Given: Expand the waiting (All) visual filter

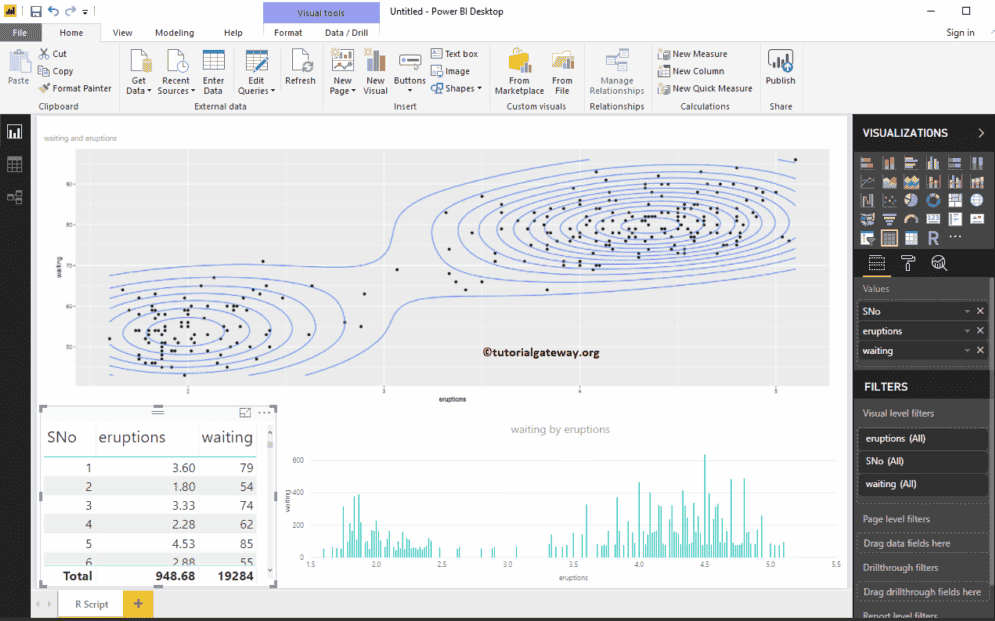Looking at the screenshot, I should [x=923, y=484].
